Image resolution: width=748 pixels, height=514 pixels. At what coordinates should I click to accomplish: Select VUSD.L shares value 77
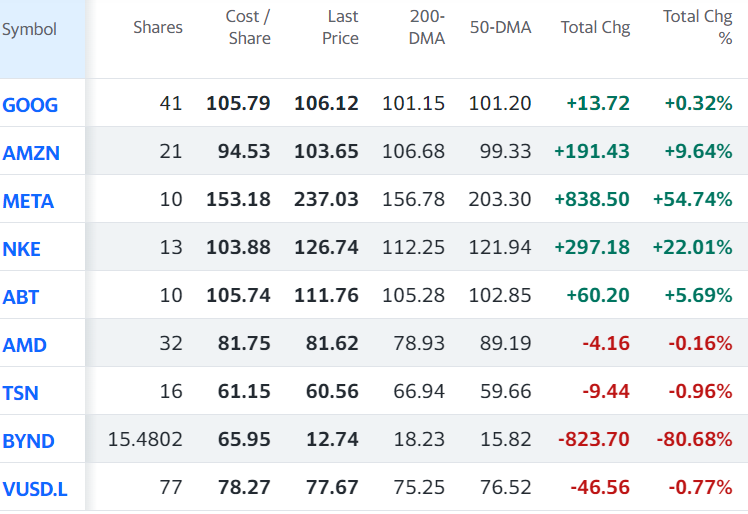pyautogui.click(x=171, y=488)
